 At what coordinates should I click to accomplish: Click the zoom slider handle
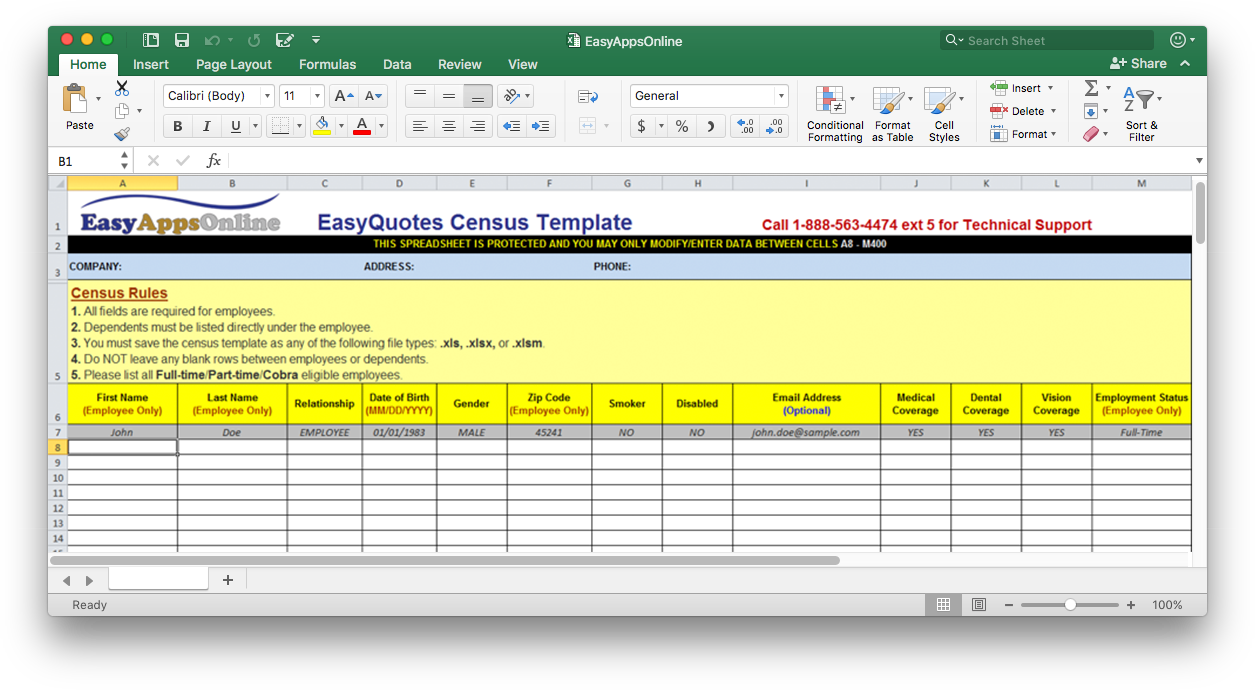click(x=1070, y=605)
